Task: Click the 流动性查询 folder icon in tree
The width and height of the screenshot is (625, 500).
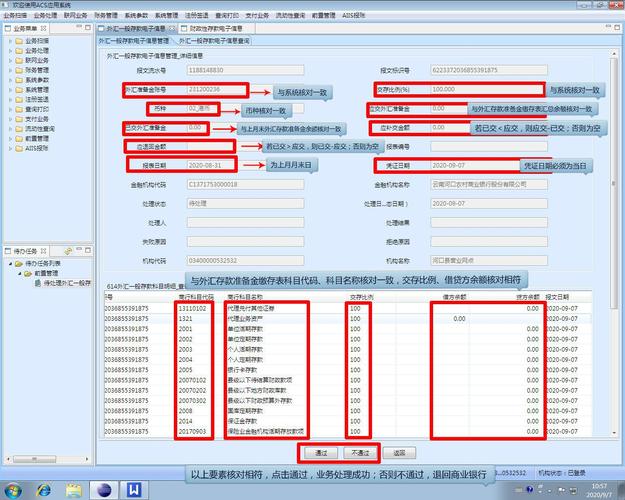Action: tap(19, 129)
